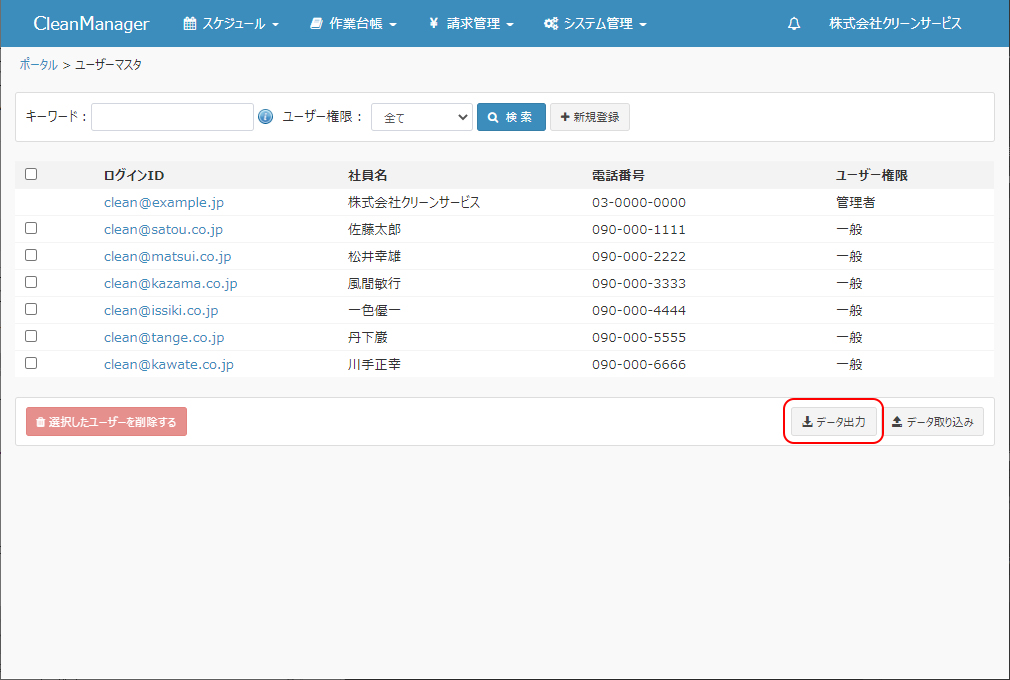This screenshot has height=680, width=1010.
Task: Click データ取り込み import button
Action: click(x=931, y=422)
